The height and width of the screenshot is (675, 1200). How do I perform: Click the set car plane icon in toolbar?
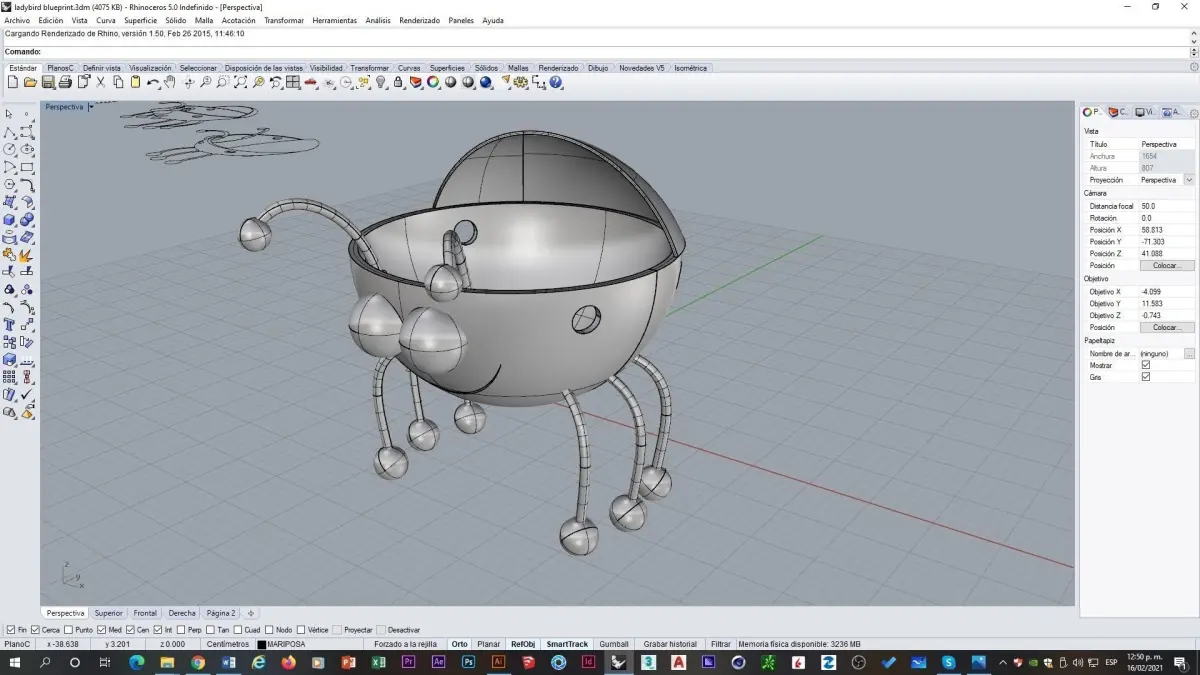point(311,82)
